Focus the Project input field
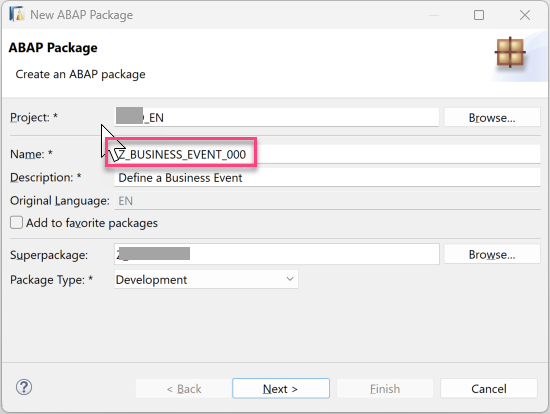Image resolution: width=550 pixels, height=414 pixels. (x=276, y=117)
